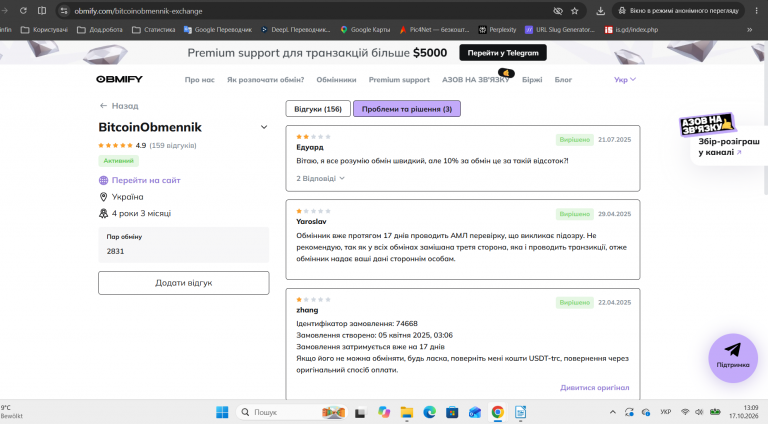Image resolution: width=768 pixels, height=424 pixels.
Task: Expand 2 Відповіді under Едуард's review
Action: (x=320, y=178)
